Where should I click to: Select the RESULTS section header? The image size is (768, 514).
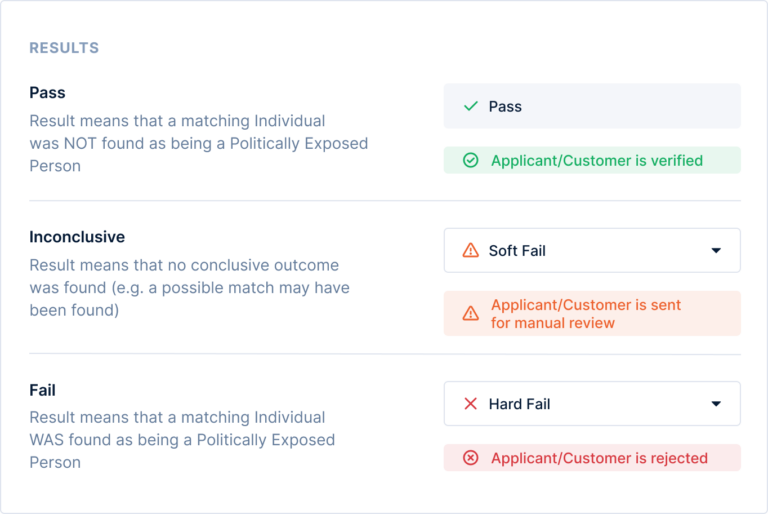[x=64, y=48]
